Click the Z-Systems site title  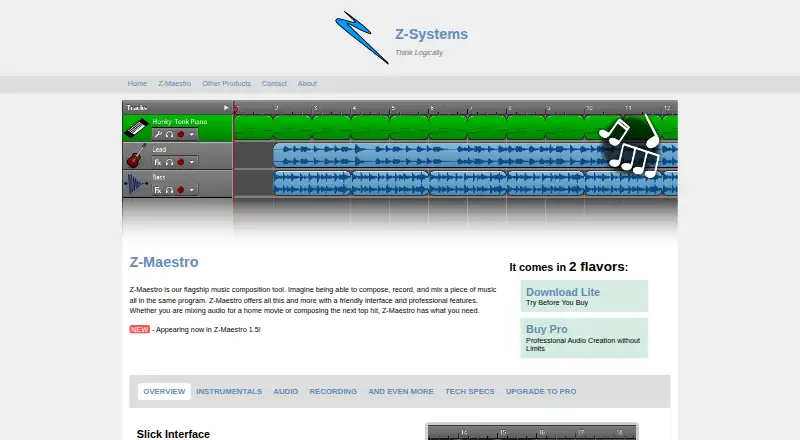click(432, 34)
